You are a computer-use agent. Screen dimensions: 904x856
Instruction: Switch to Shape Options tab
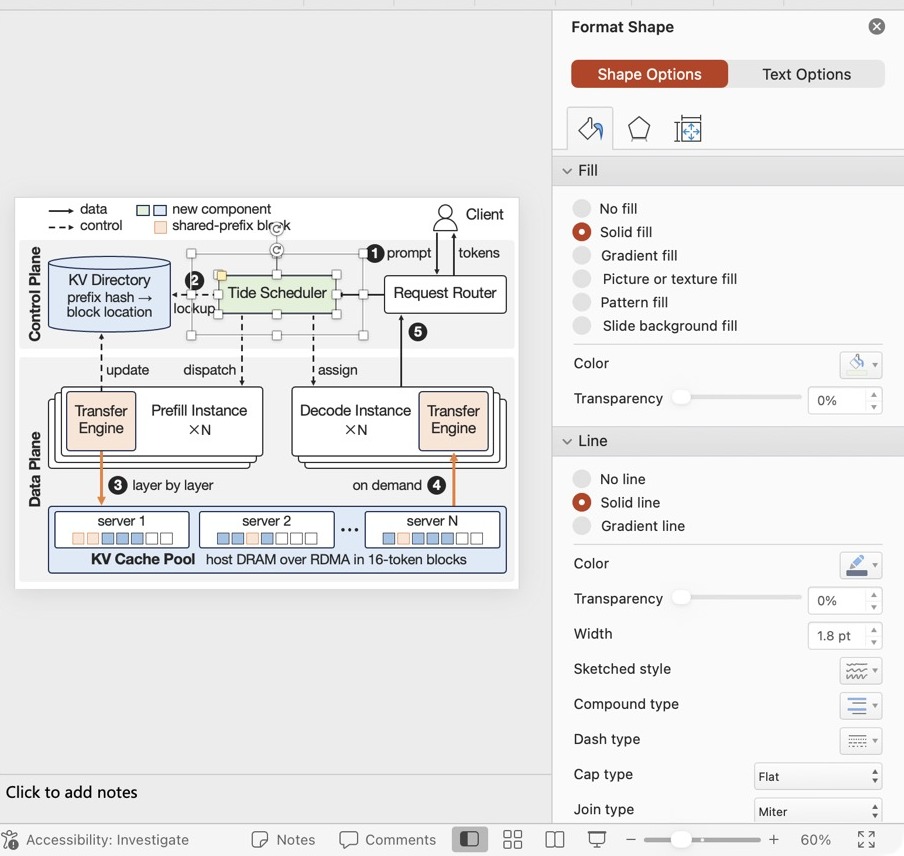(649, 74)
